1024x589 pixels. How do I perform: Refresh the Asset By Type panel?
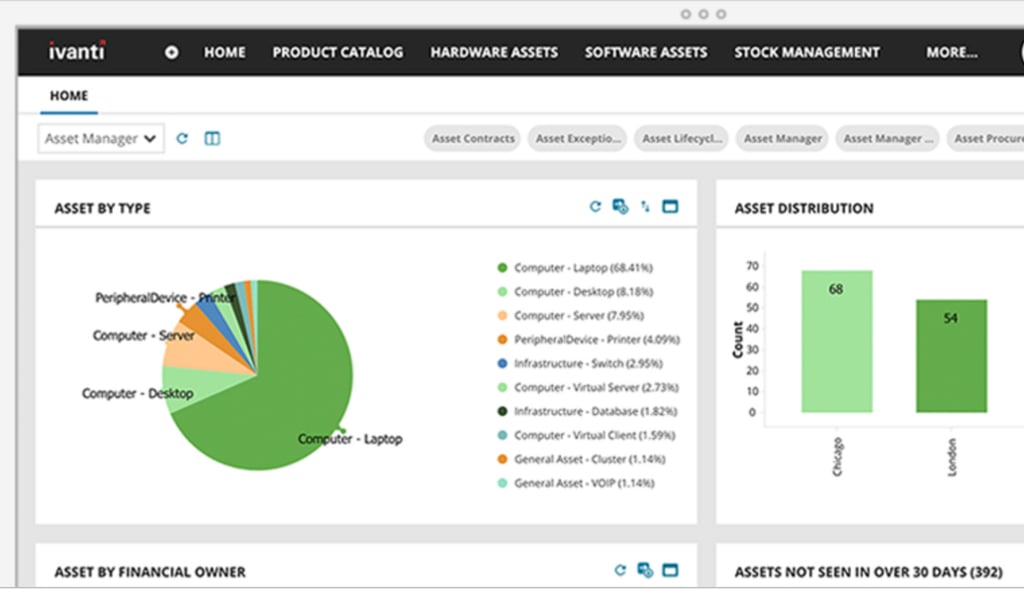tap(595, 207)
